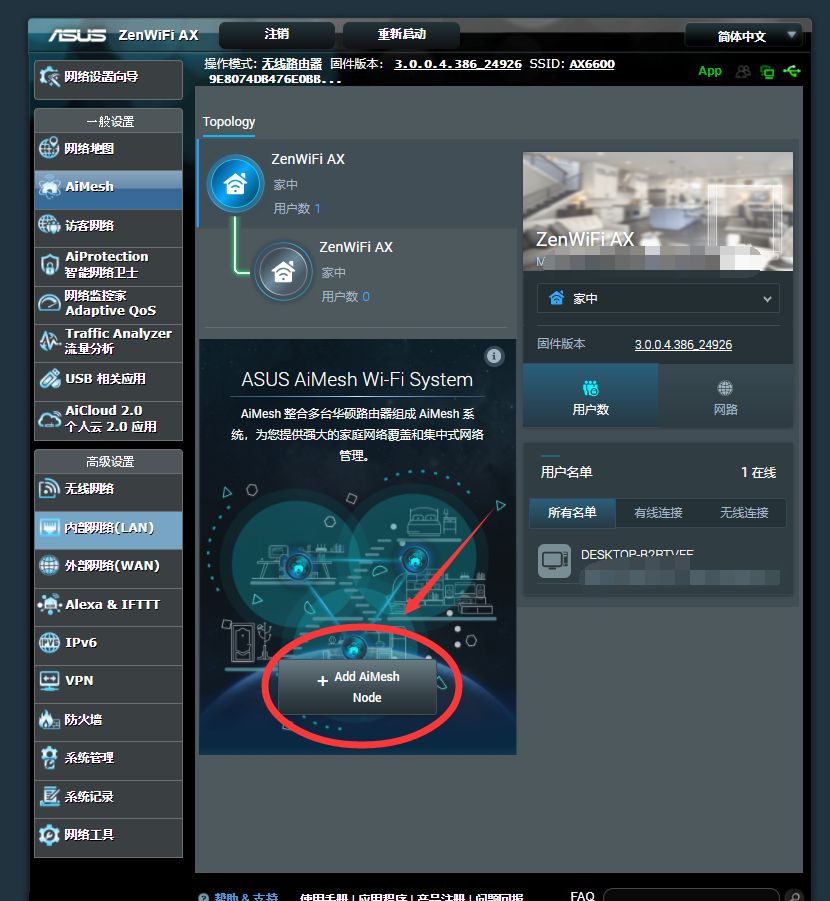This screenshot has height=901, width=830.
Task: Open 外部网络(WAN) via its globe icon
Action: (x=49, y=565)
